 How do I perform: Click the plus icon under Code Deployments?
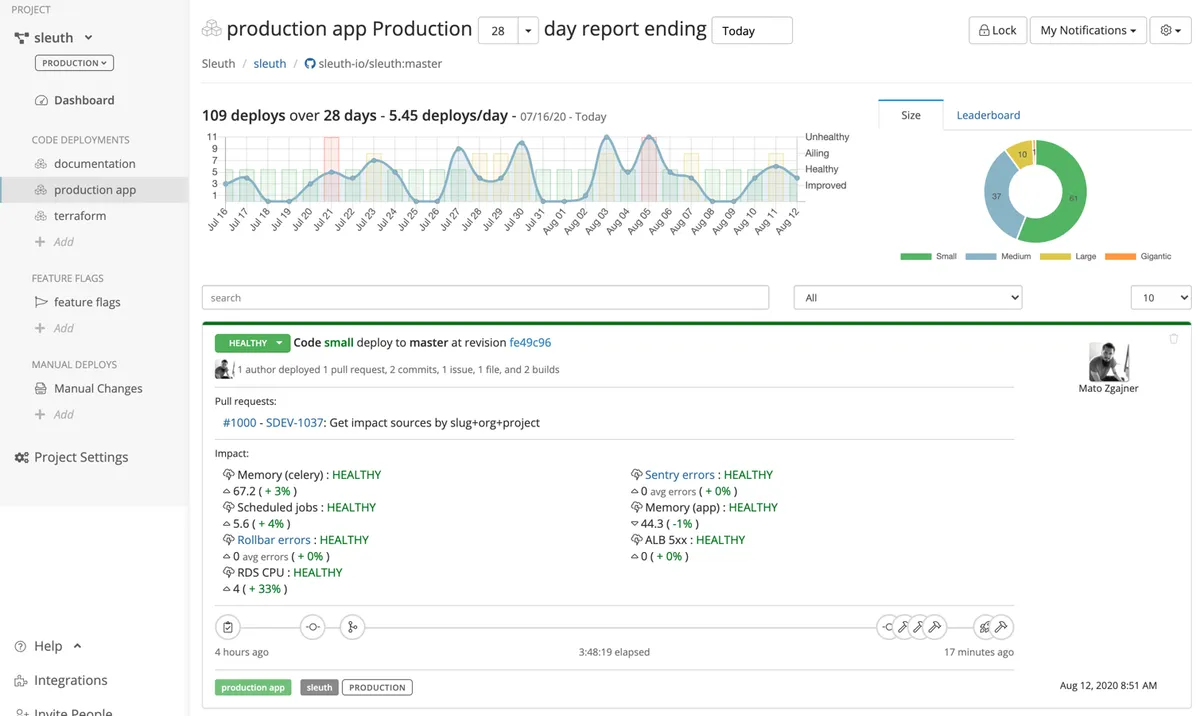(40, 242)
